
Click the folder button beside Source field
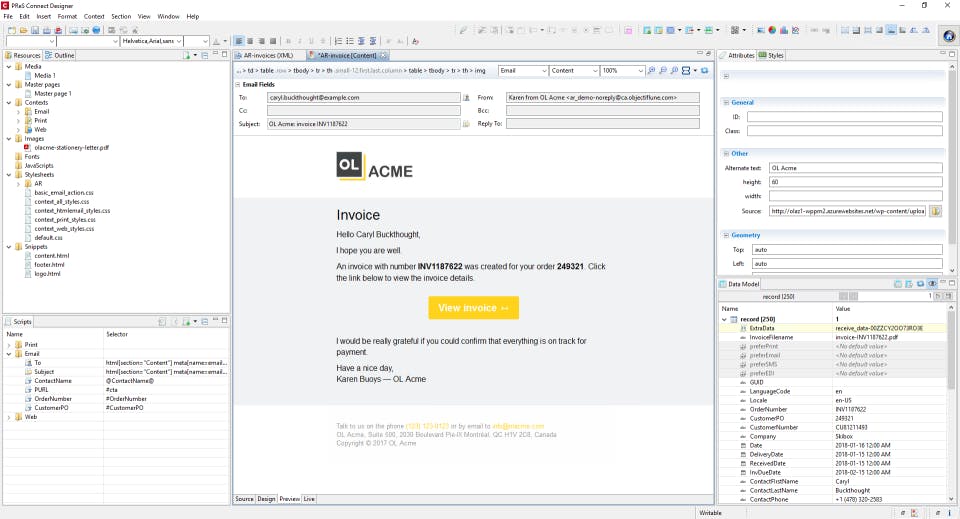click(936, 211)
